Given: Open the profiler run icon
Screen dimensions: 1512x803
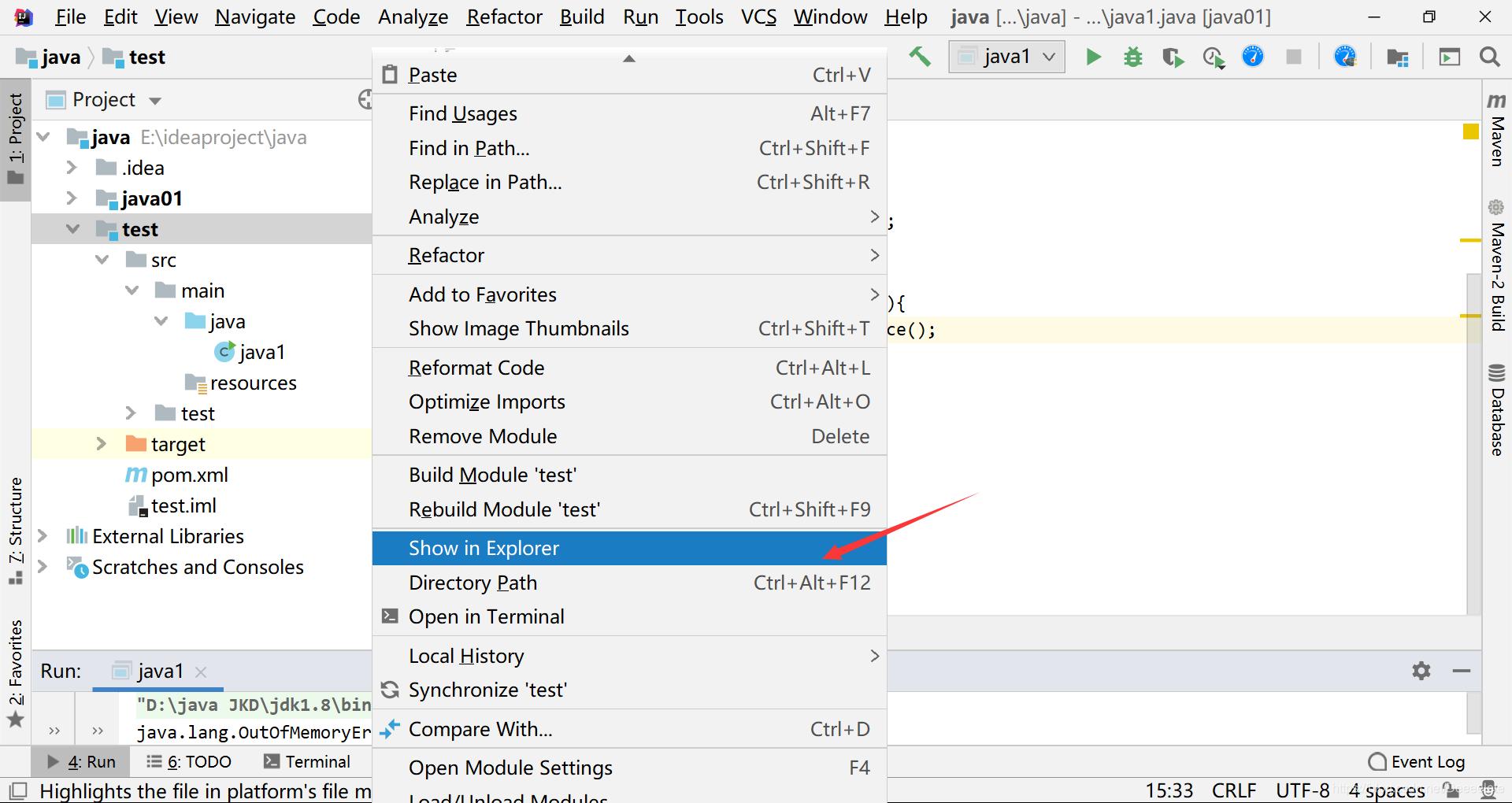Looking at the screenshot, I should pos(1214,57).
